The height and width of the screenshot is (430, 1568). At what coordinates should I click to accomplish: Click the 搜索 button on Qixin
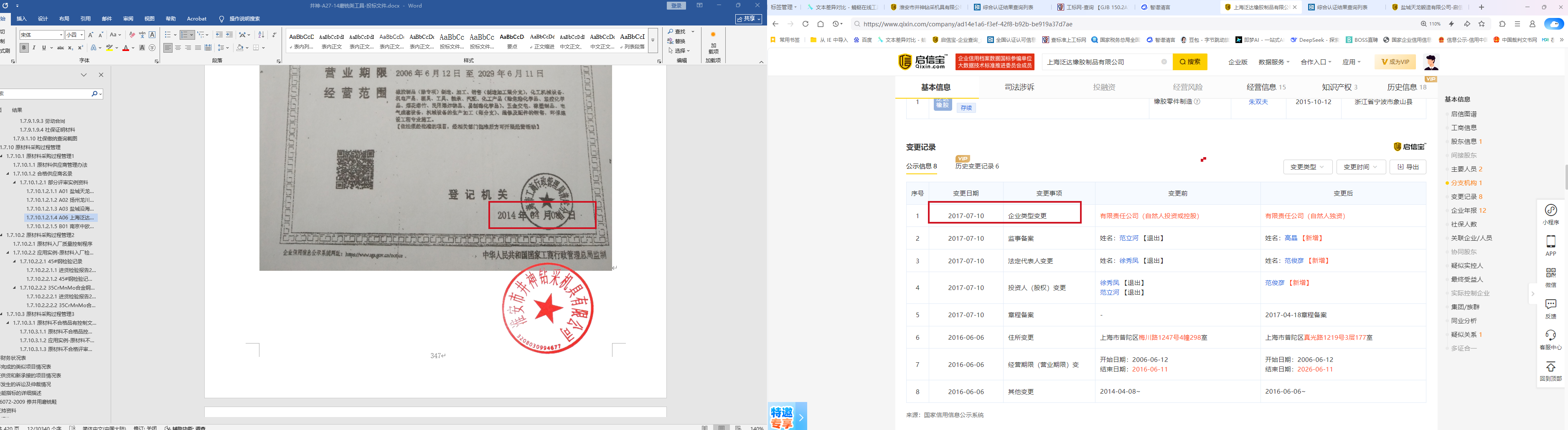1190,61
